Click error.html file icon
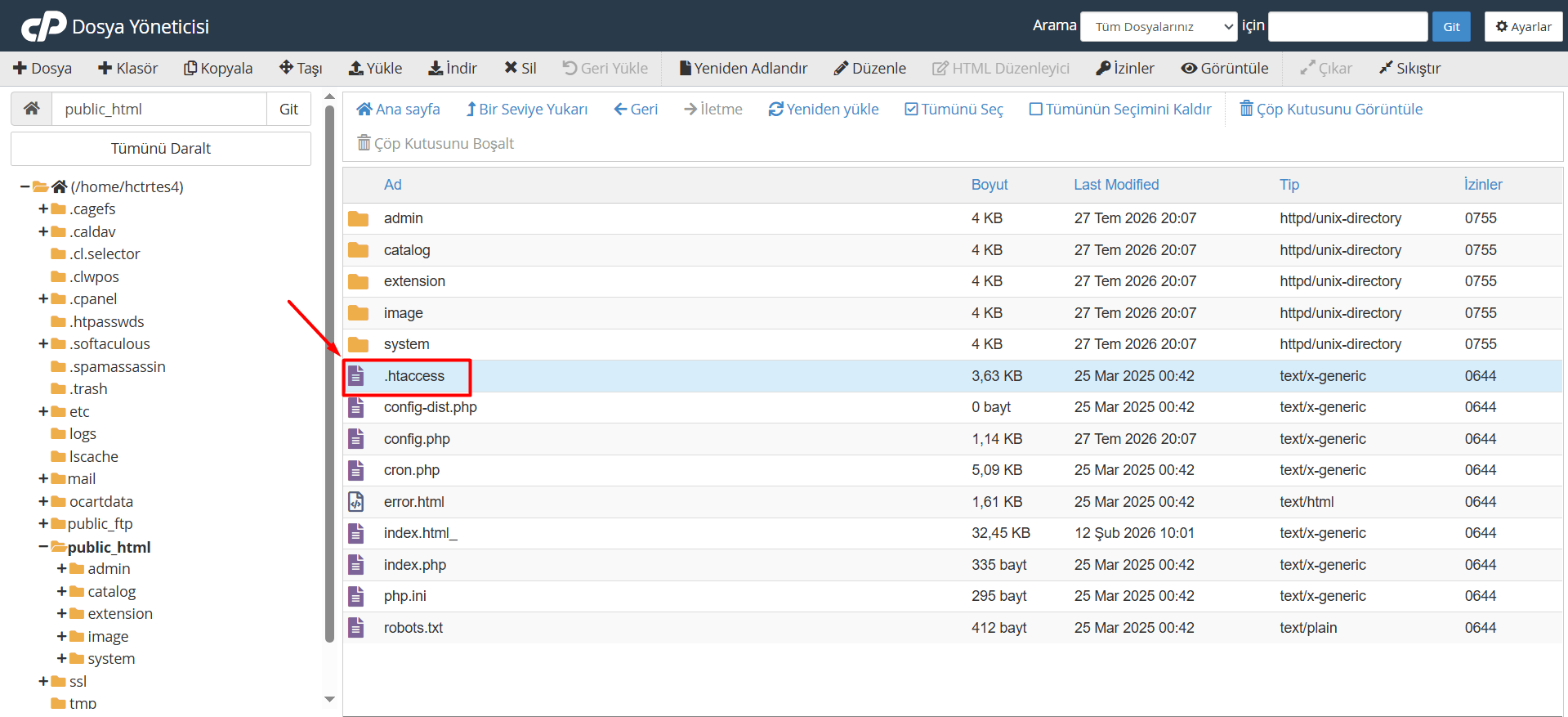Viewport: 1568px width, 717px height. [356, 502]
